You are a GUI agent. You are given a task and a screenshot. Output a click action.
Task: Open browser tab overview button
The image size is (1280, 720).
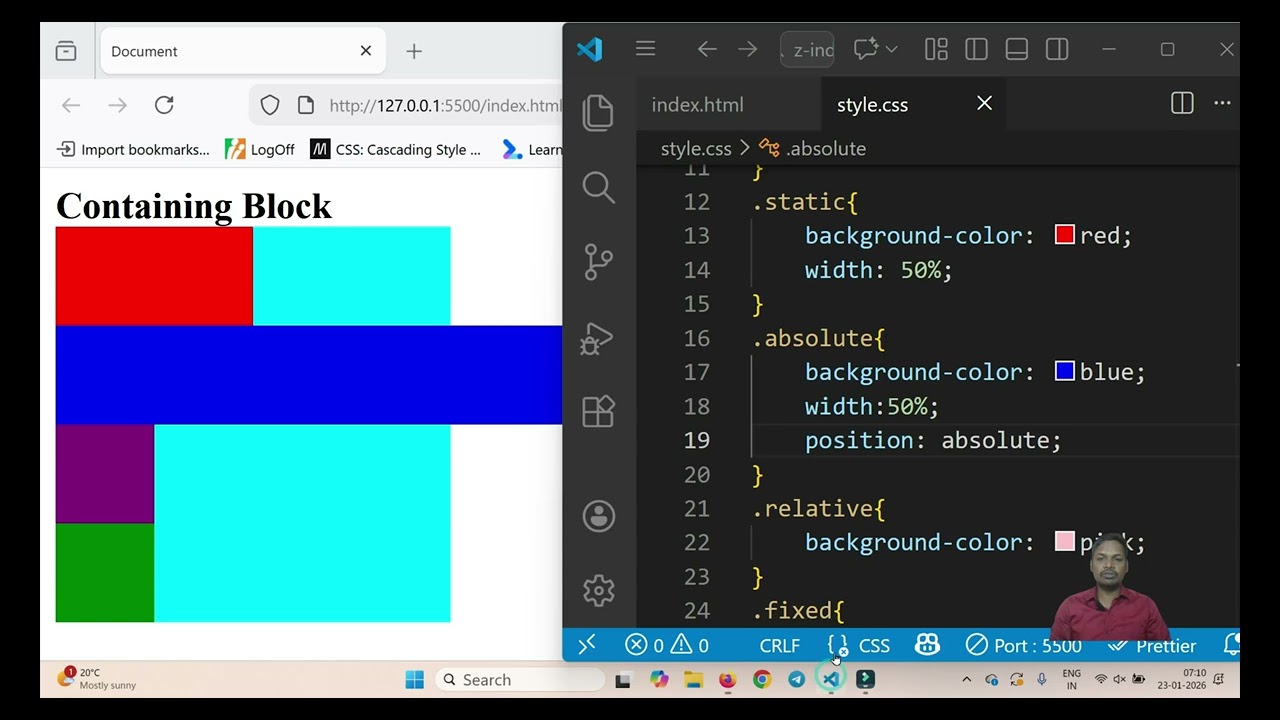[66, 51]
